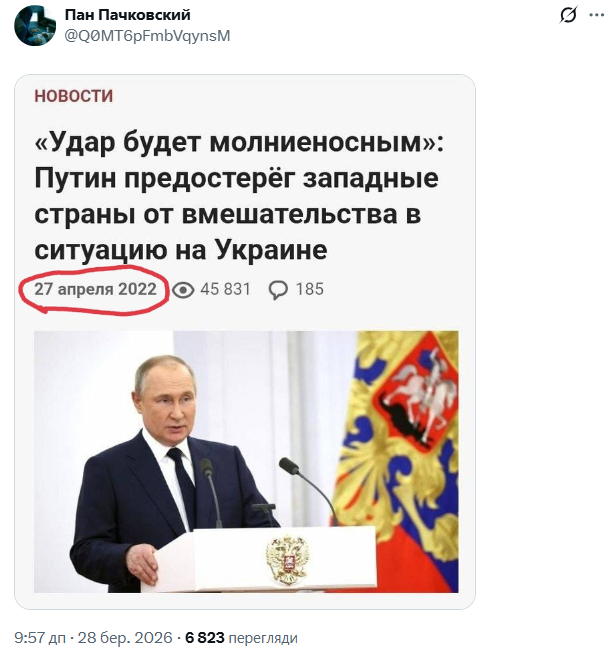Open the photo of the speaker at podium
The height and width of the screenshot is (659, 615).
(246, 462)
